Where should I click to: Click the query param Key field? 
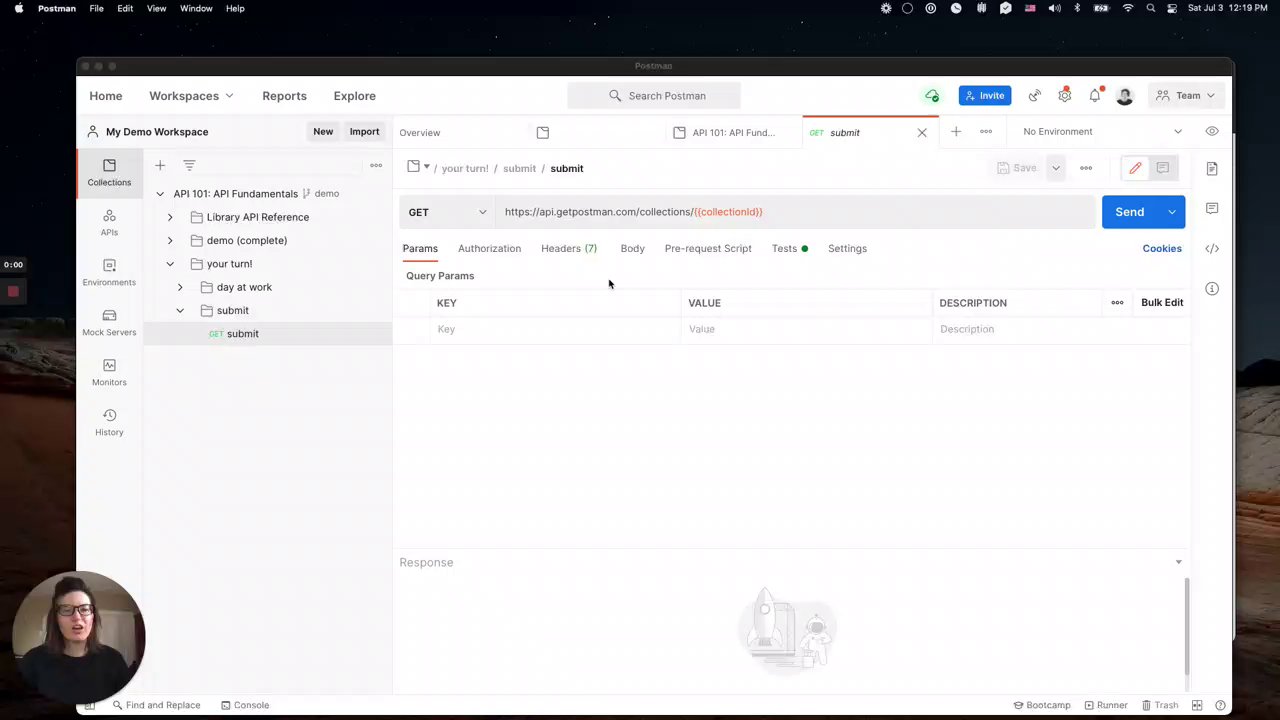556,329
